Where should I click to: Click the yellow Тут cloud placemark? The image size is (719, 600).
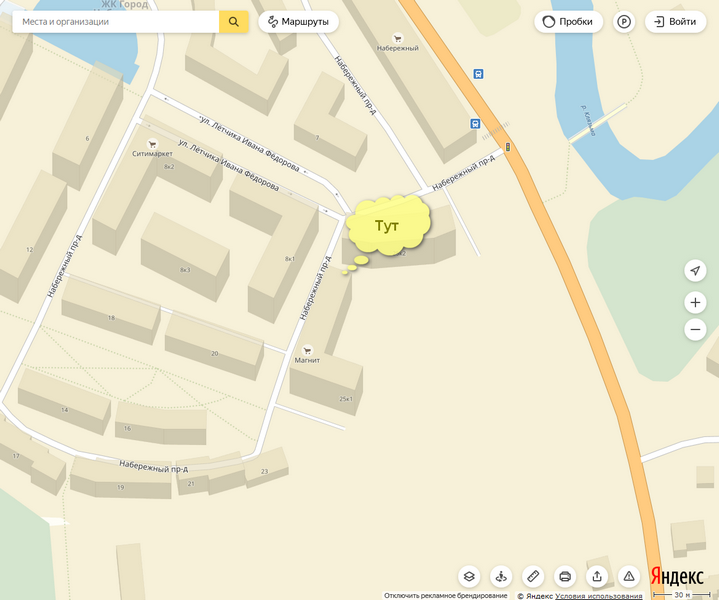coord(388,225)
